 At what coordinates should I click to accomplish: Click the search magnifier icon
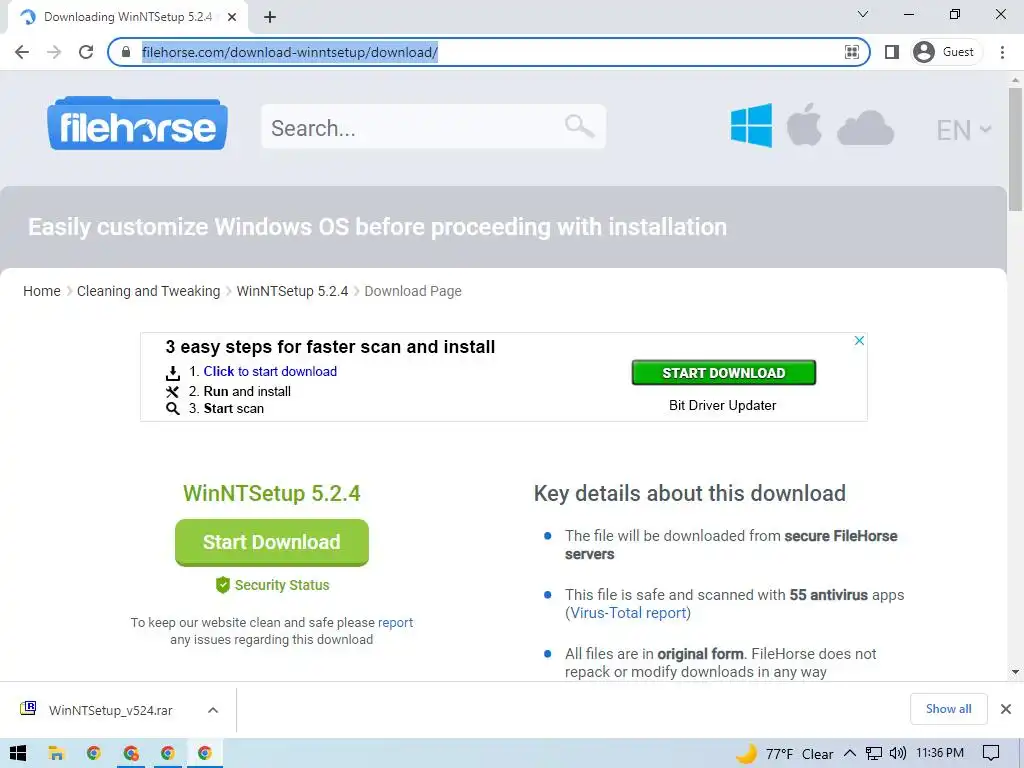click(x=579, y=125)
